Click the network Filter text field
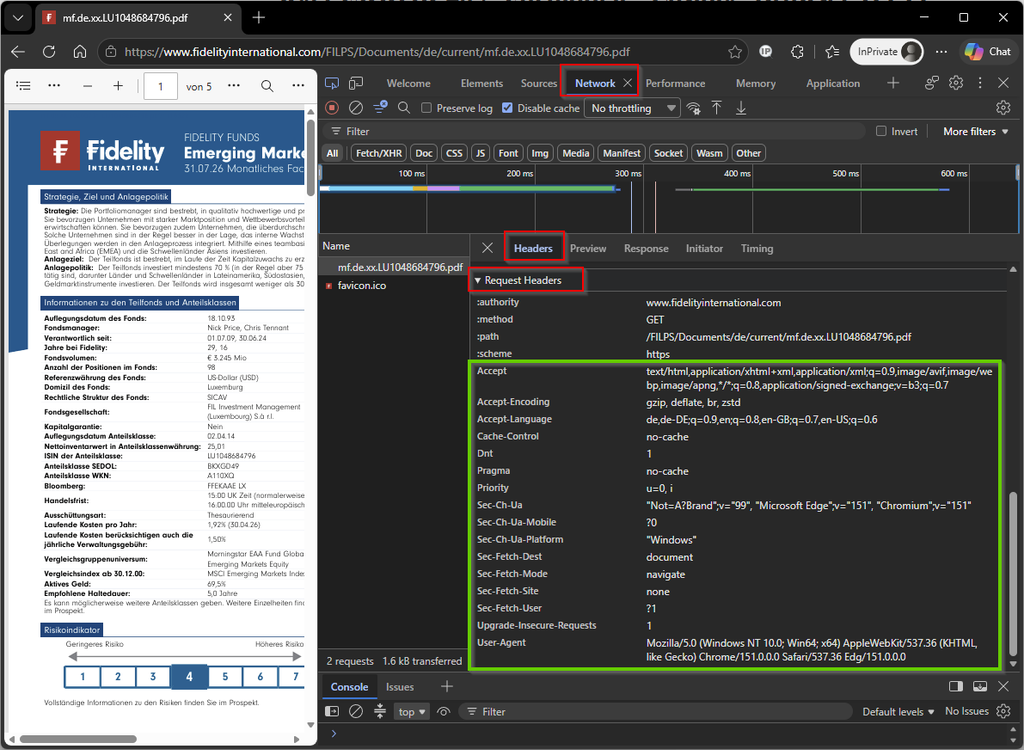 click(x=598, y=131)
